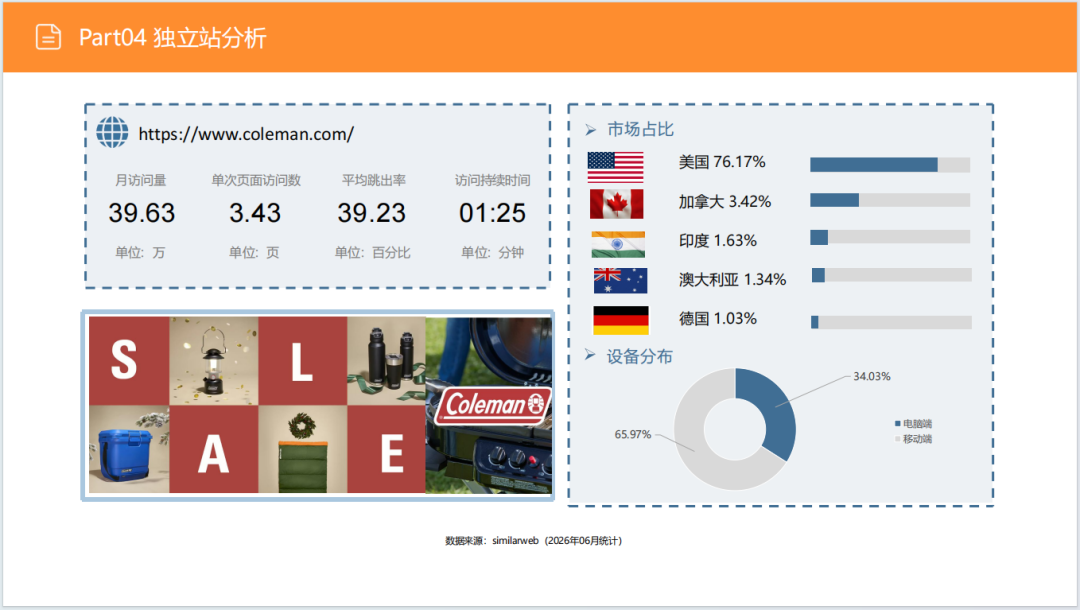Open the https://www.coleman.com/ link
1080x610 pixels.
tap(246, 134)
